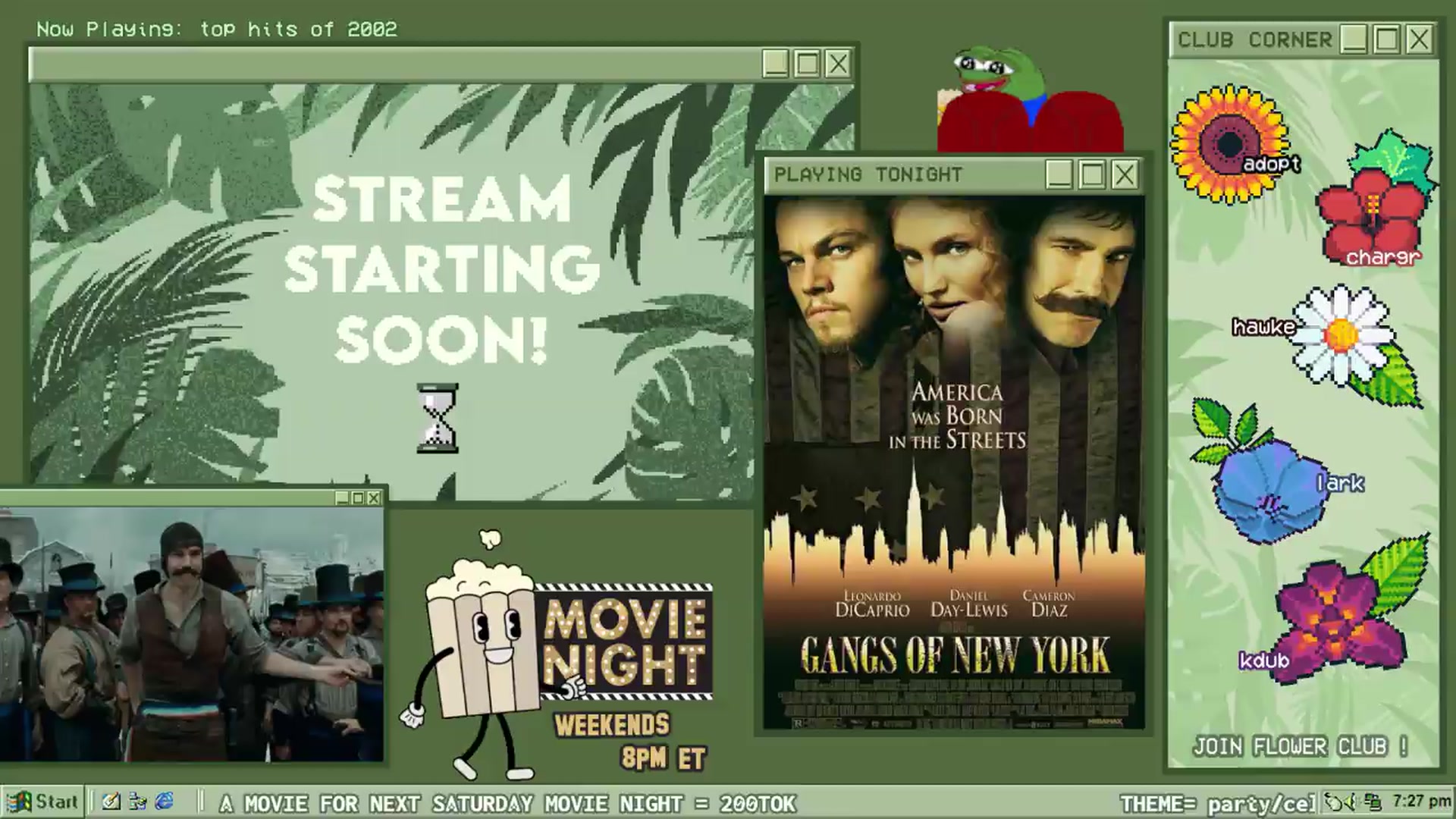
Task: Click the THEME= party/cel ticker text
Action: [1219, 803]
